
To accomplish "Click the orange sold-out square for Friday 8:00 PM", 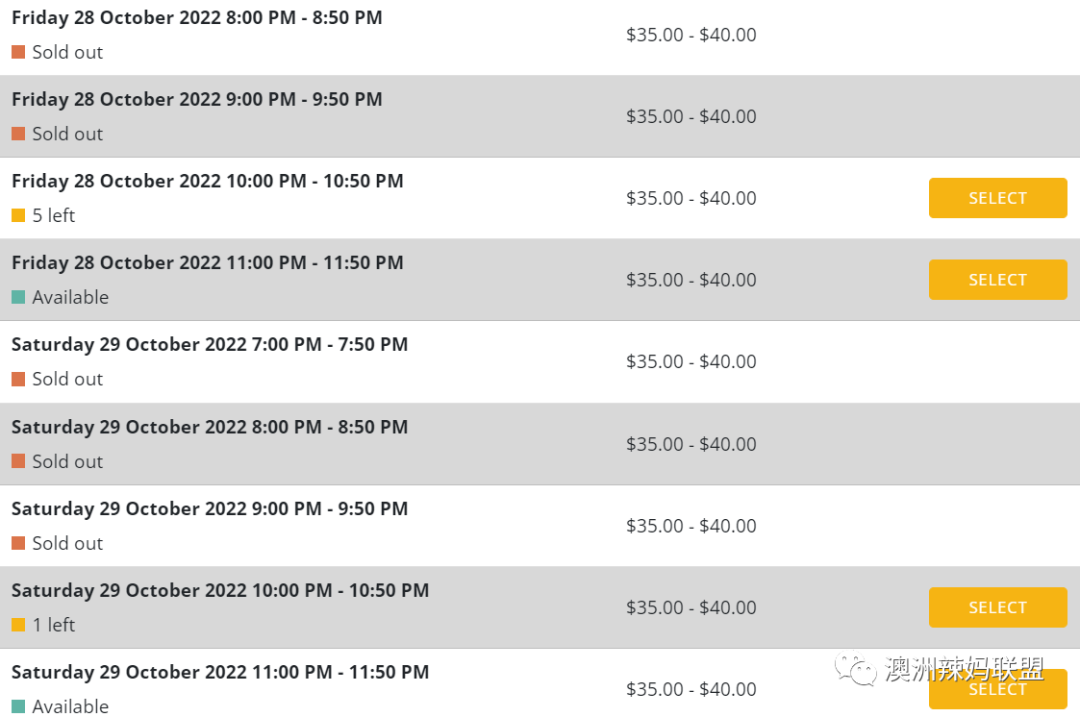I will [x=19, y=52].
